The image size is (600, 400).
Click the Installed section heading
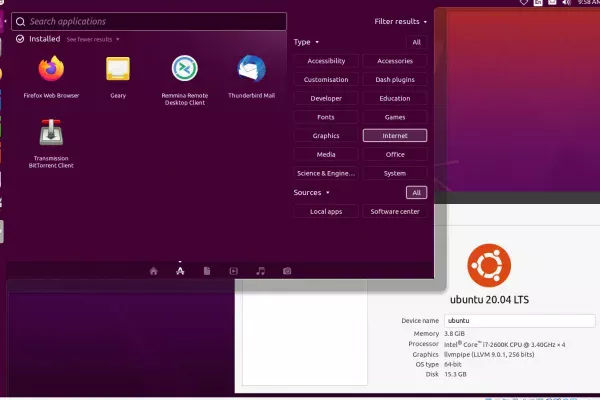pos(45,39)
